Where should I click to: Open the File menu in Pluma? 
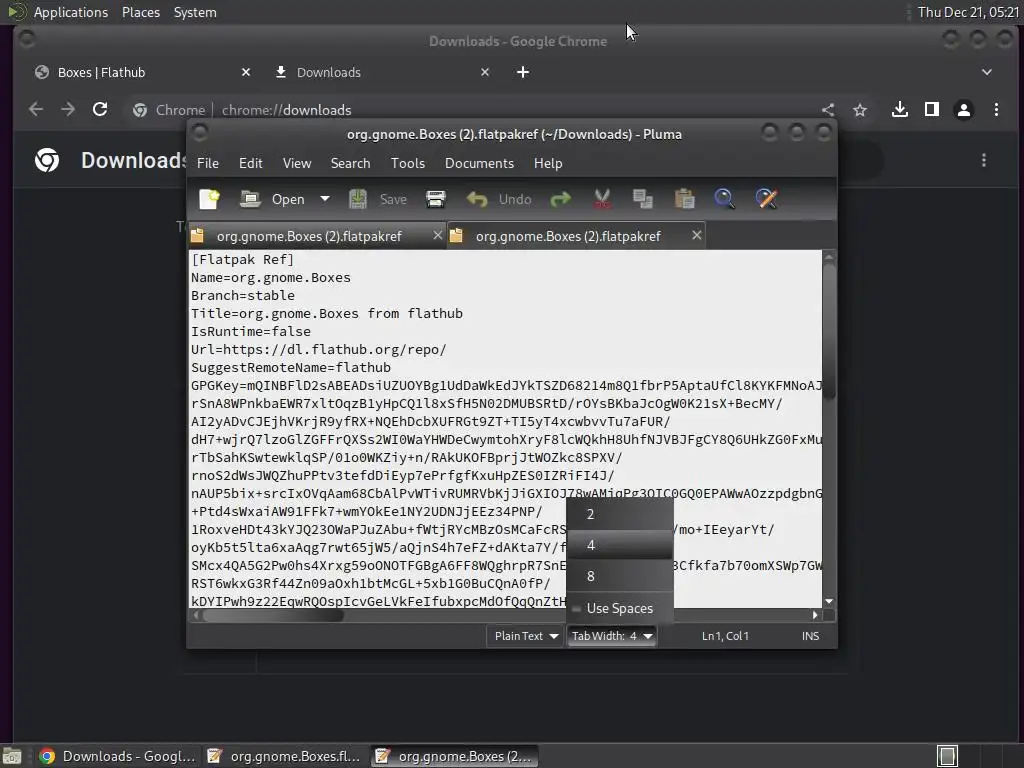tap(208, 163)
